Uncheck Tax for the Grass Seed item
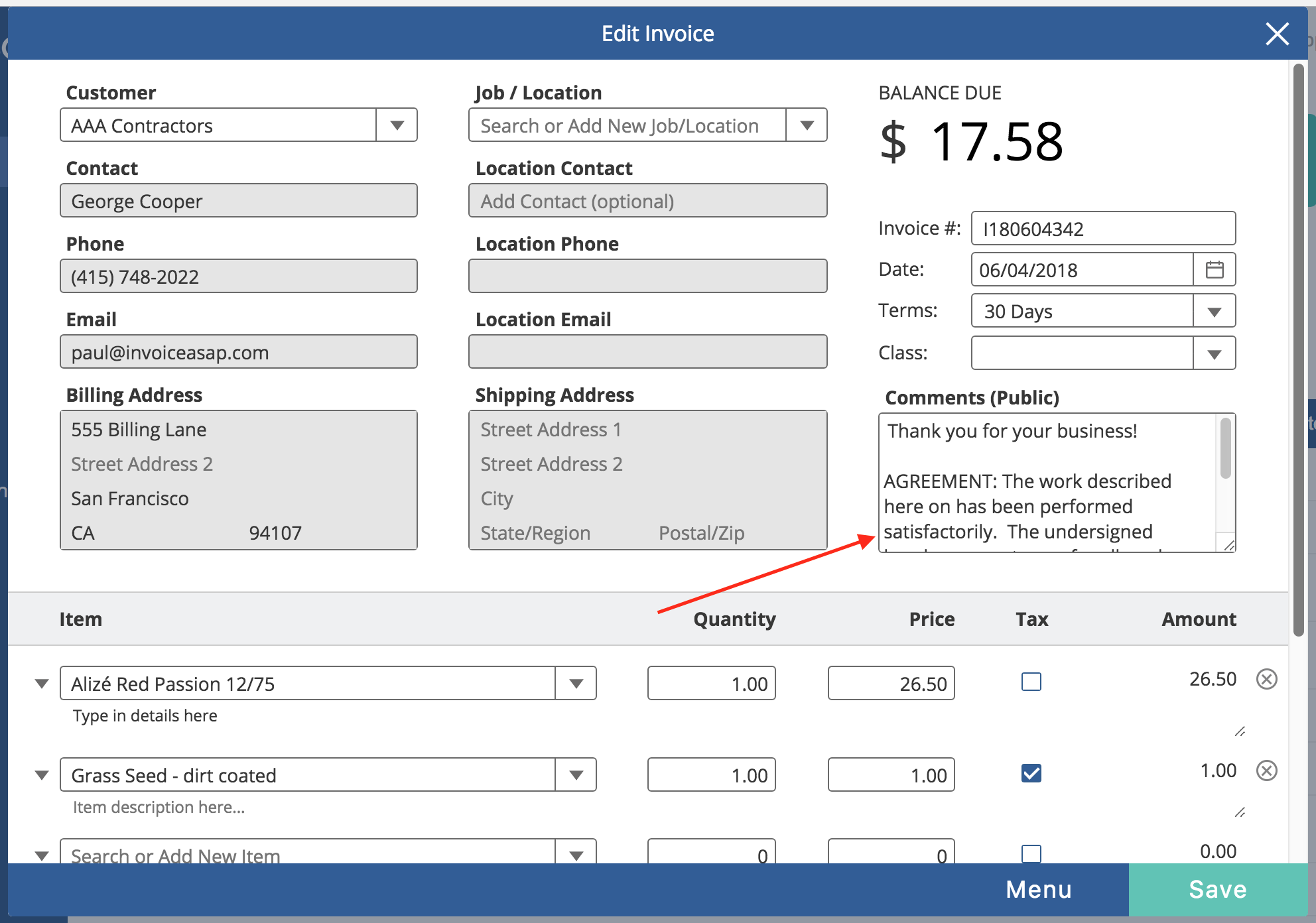Image resolution: width=1316 pixels, height=923 pixels. click(x=1031, y=772)
